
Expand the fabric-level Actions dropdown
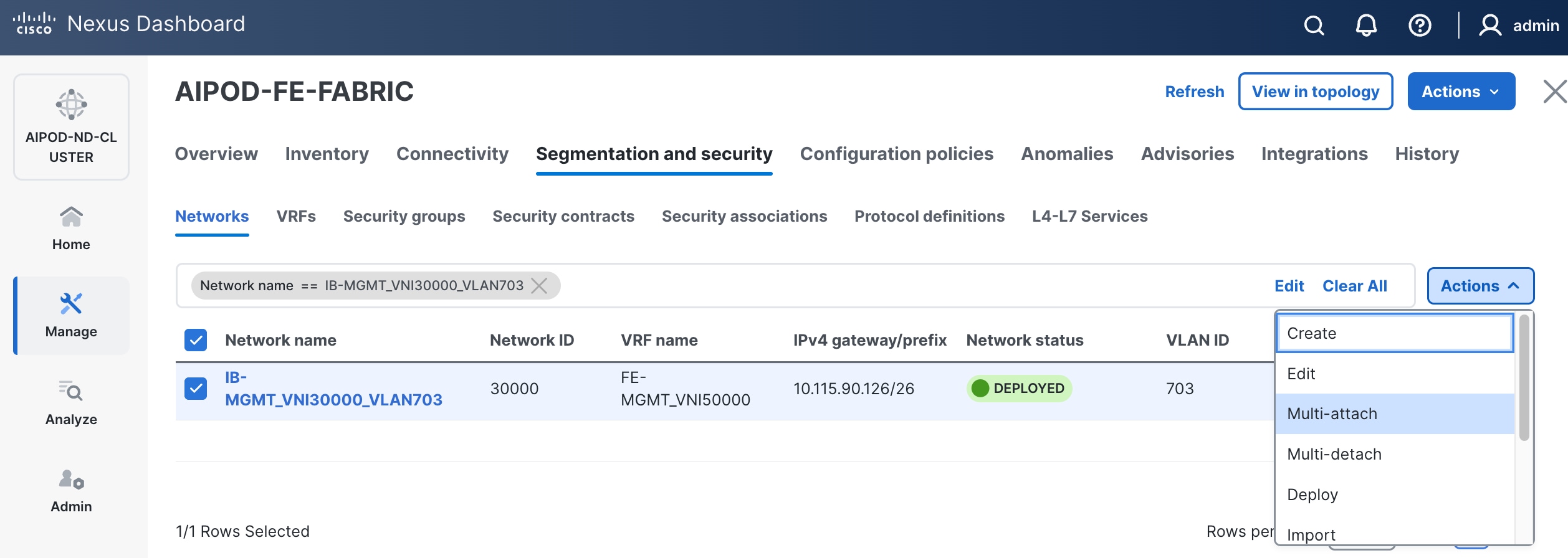pos(1461,92)
